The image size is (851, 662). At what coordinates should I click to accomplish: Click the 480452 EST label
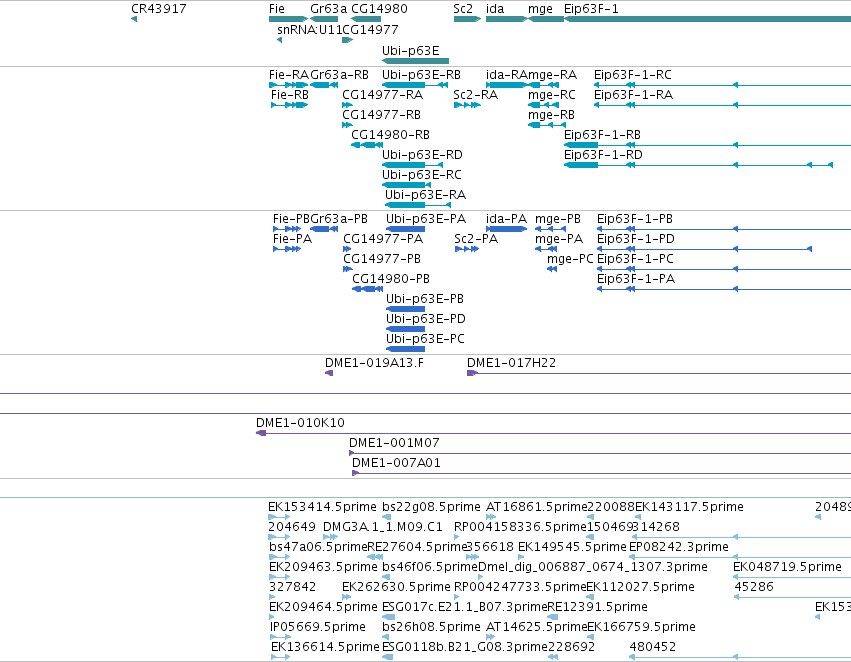(x=653, y=647)
